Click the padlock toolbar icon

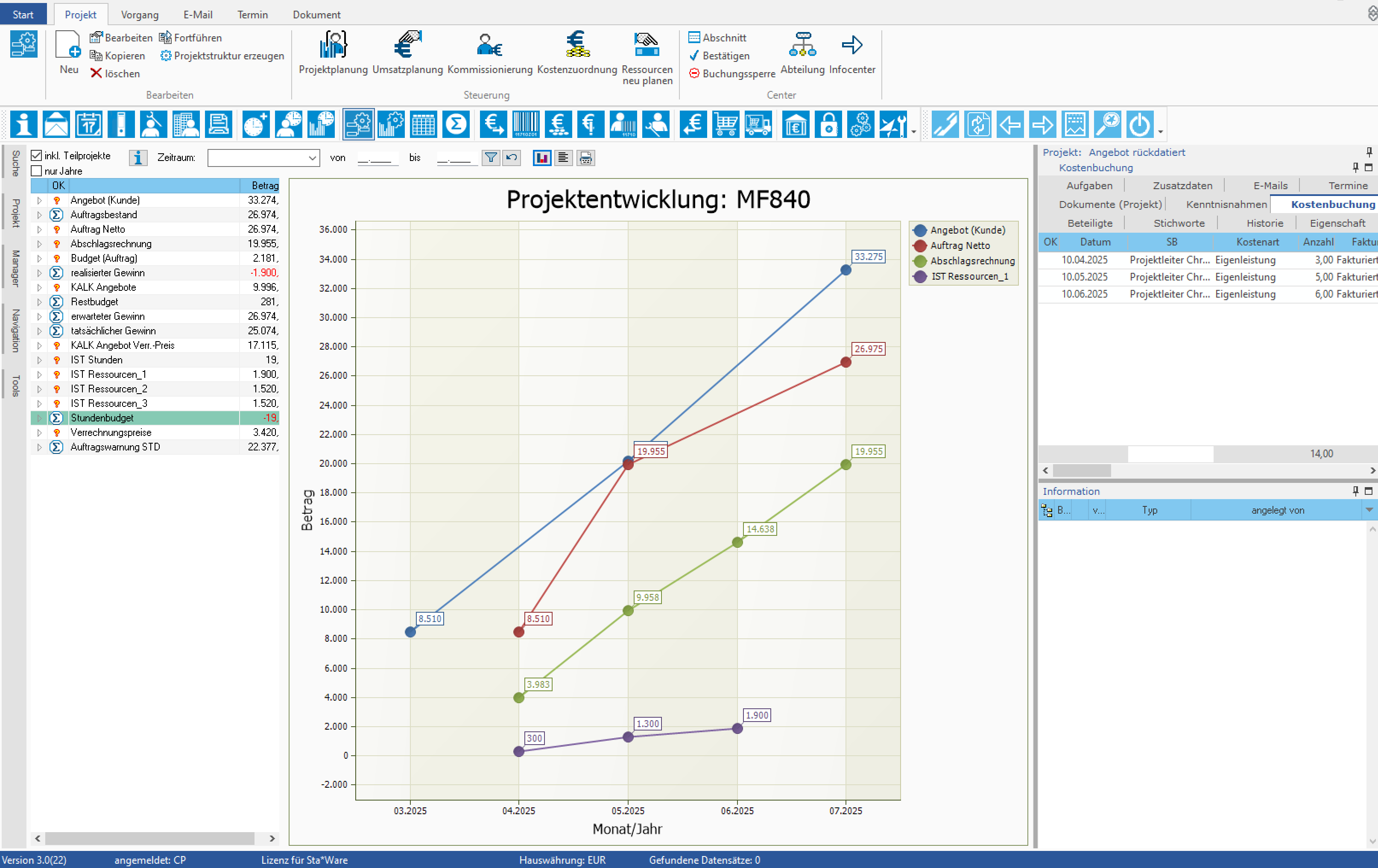828,124
